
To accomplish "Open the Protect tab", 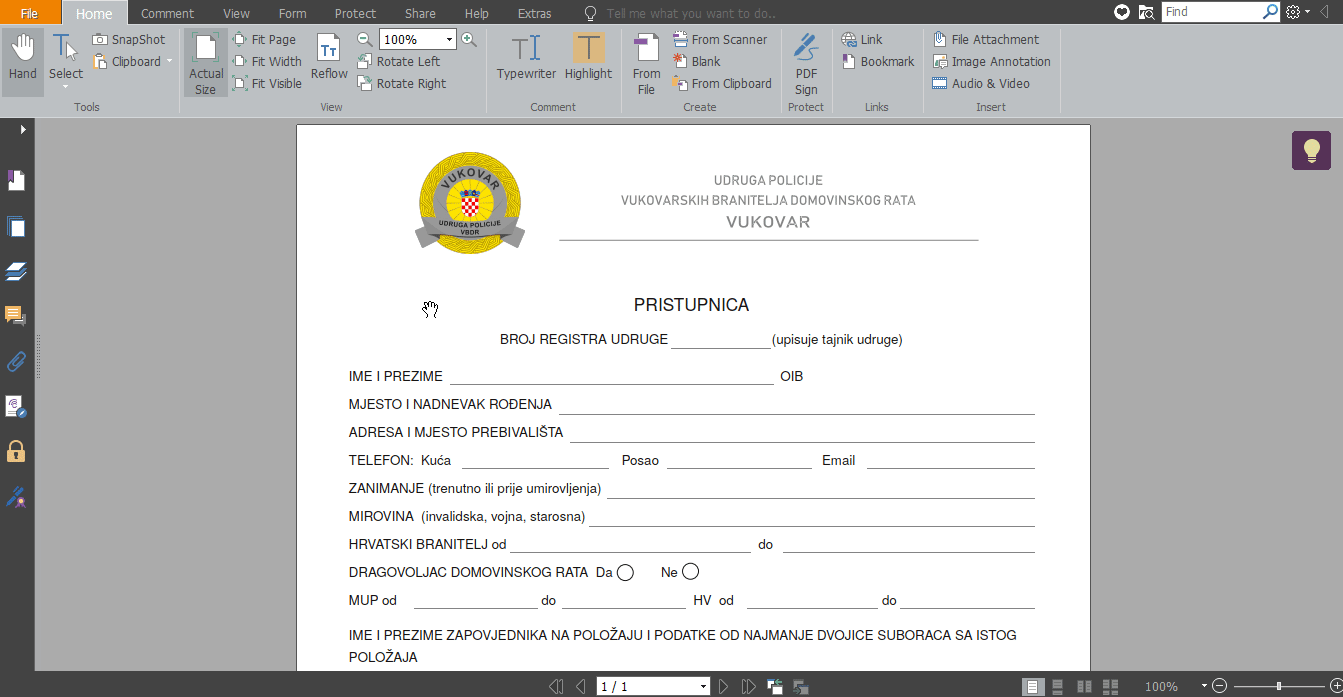I will pos(355,14).
